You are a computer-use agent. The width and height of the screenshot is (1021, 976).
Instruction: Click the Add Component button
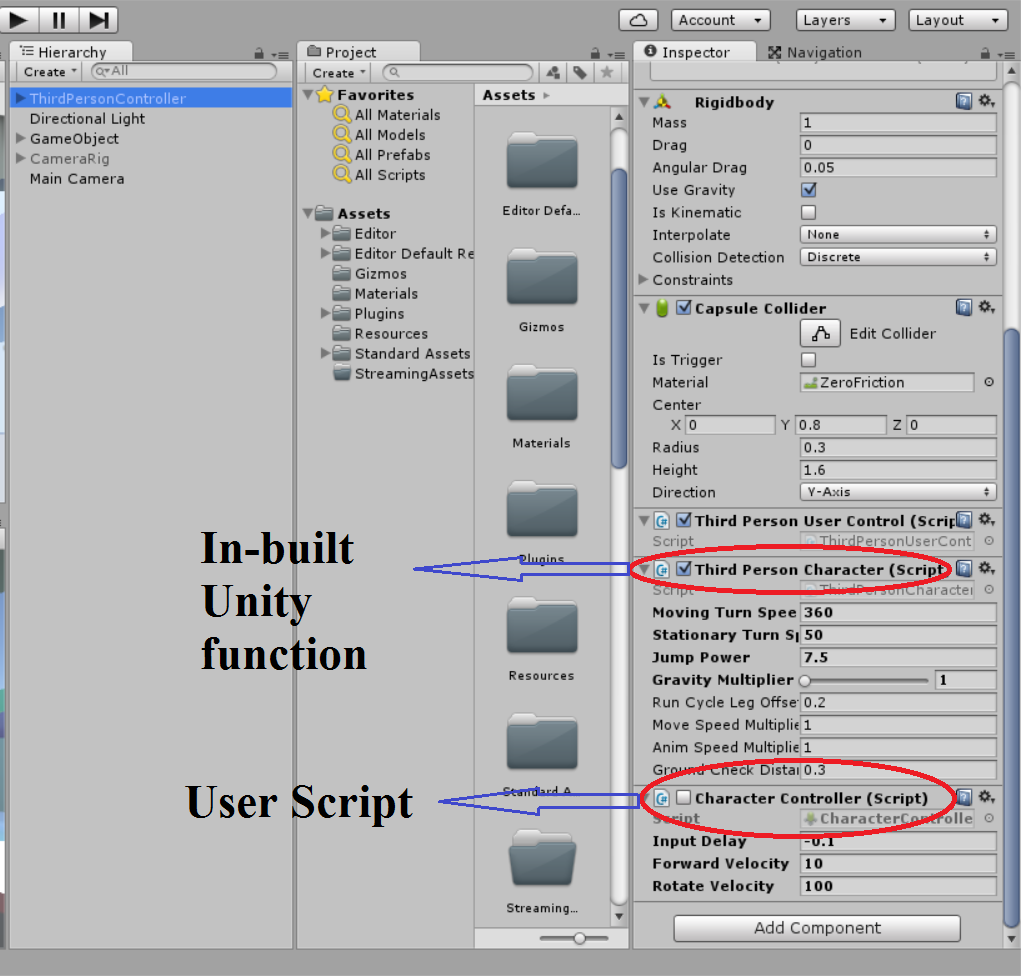coord(816,928)
